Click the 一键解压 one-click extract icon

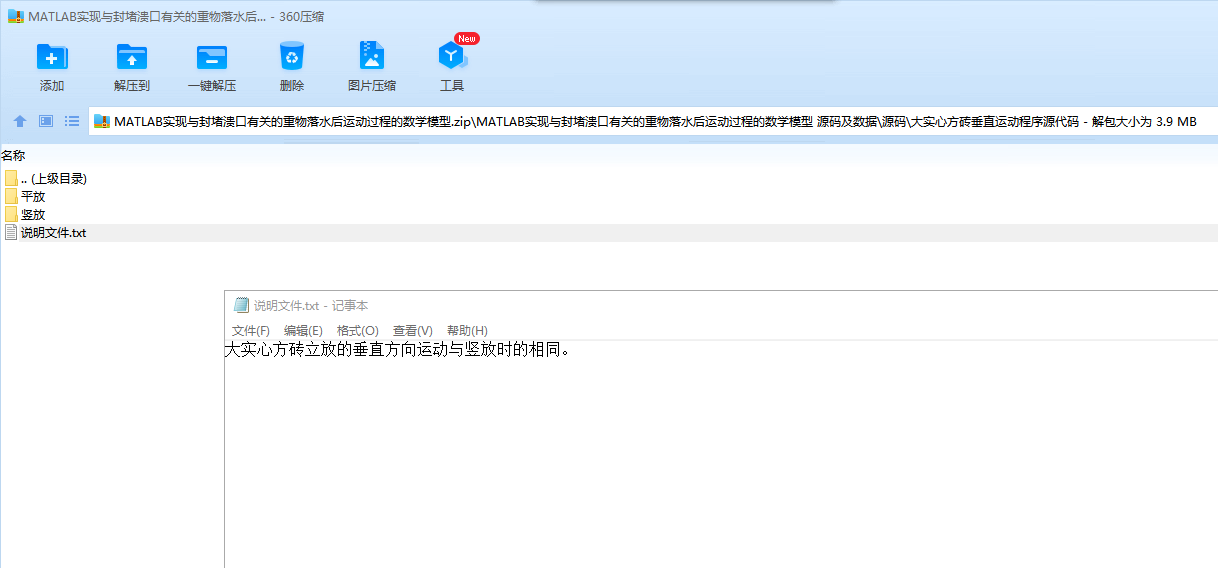(212, 56)
